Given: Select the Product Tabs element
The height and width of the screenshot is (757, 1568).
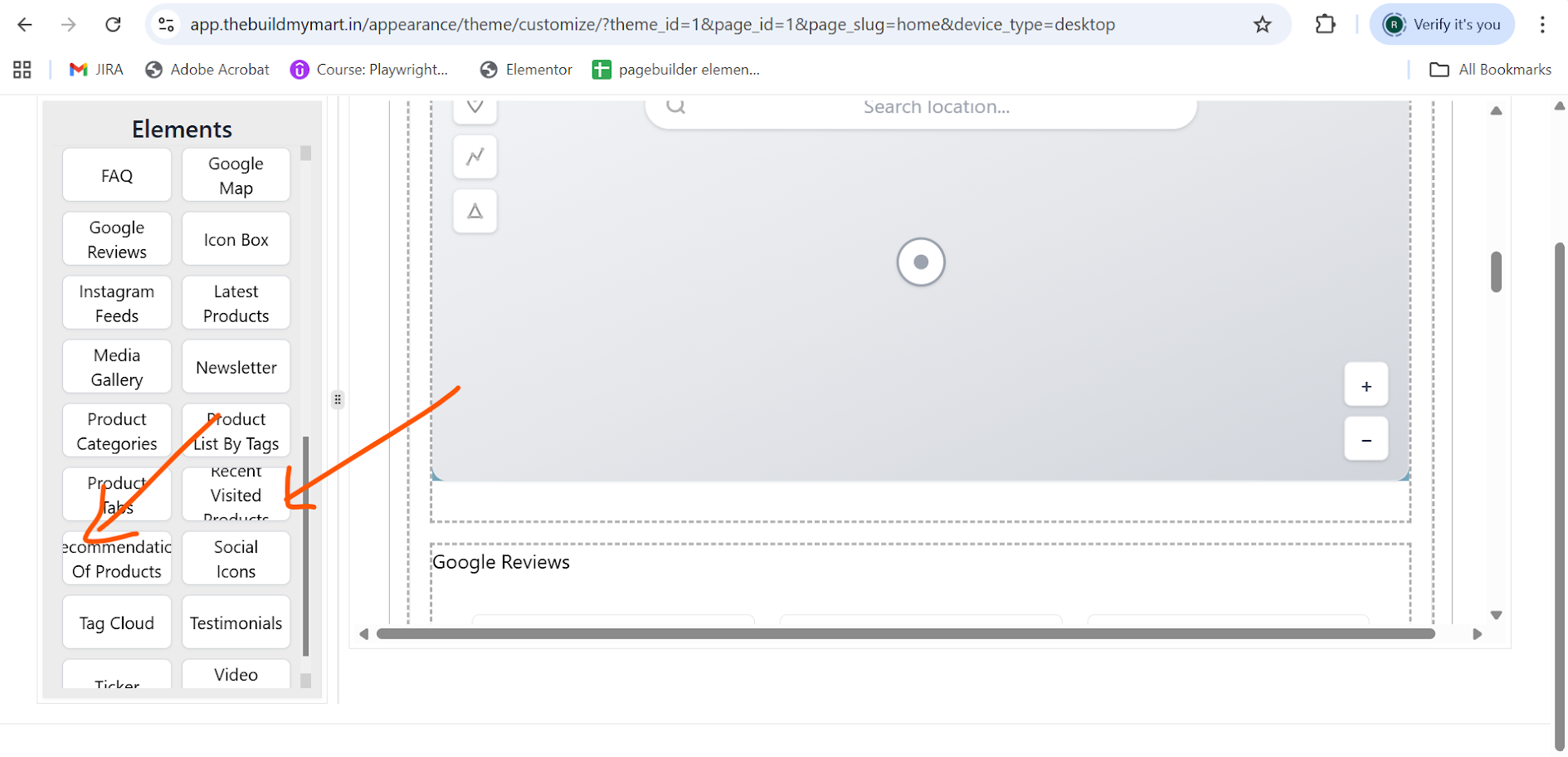Looking at the screenshot, I should pyautogui.click(x=117, y=495).
